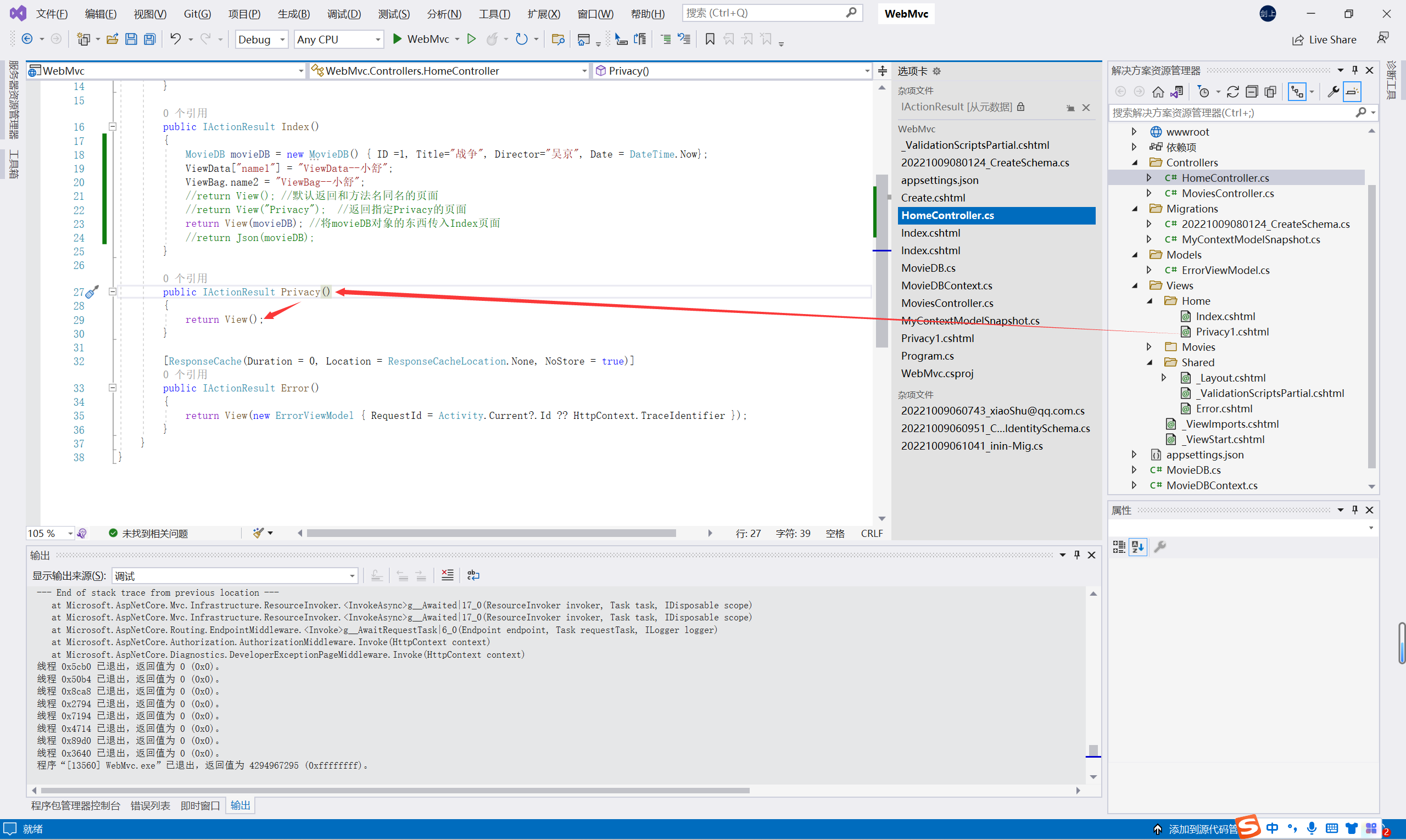Click the Save All toolbar icon
Screen dimensions: 1406x840
149,39
